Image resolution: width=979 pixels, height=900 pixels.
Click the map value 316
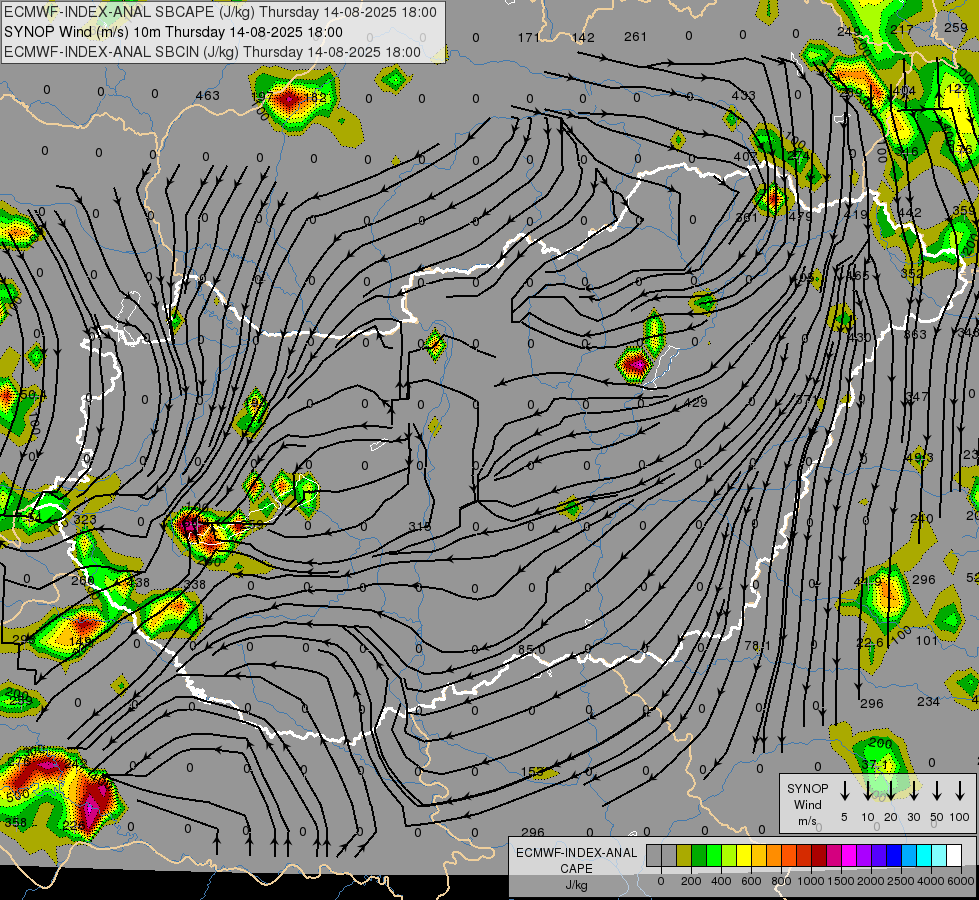pyautogui.click(x=907, y=152)
